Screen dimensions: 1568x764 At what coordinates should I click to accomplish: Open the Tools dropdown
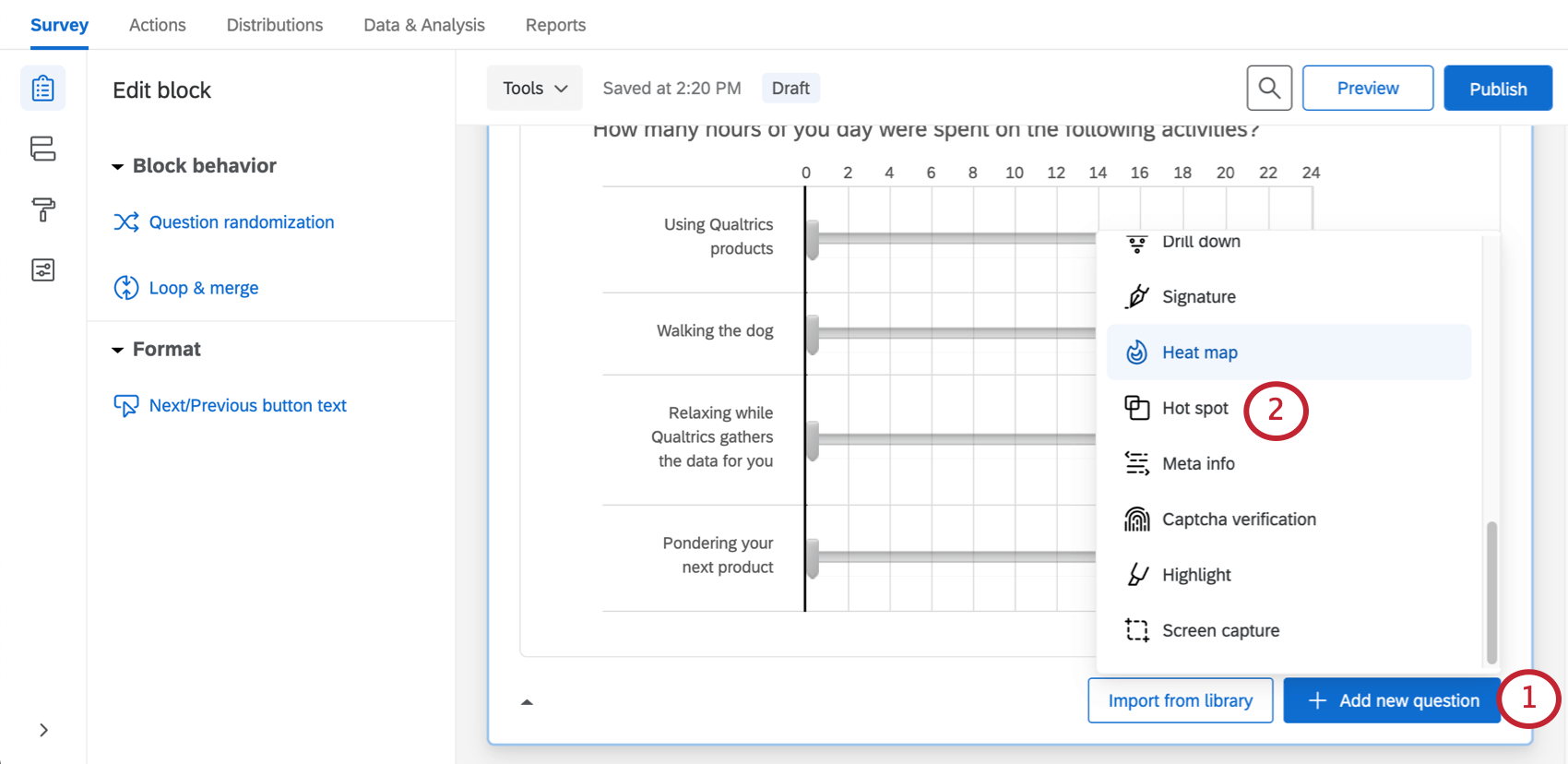(x=534, y=89)
